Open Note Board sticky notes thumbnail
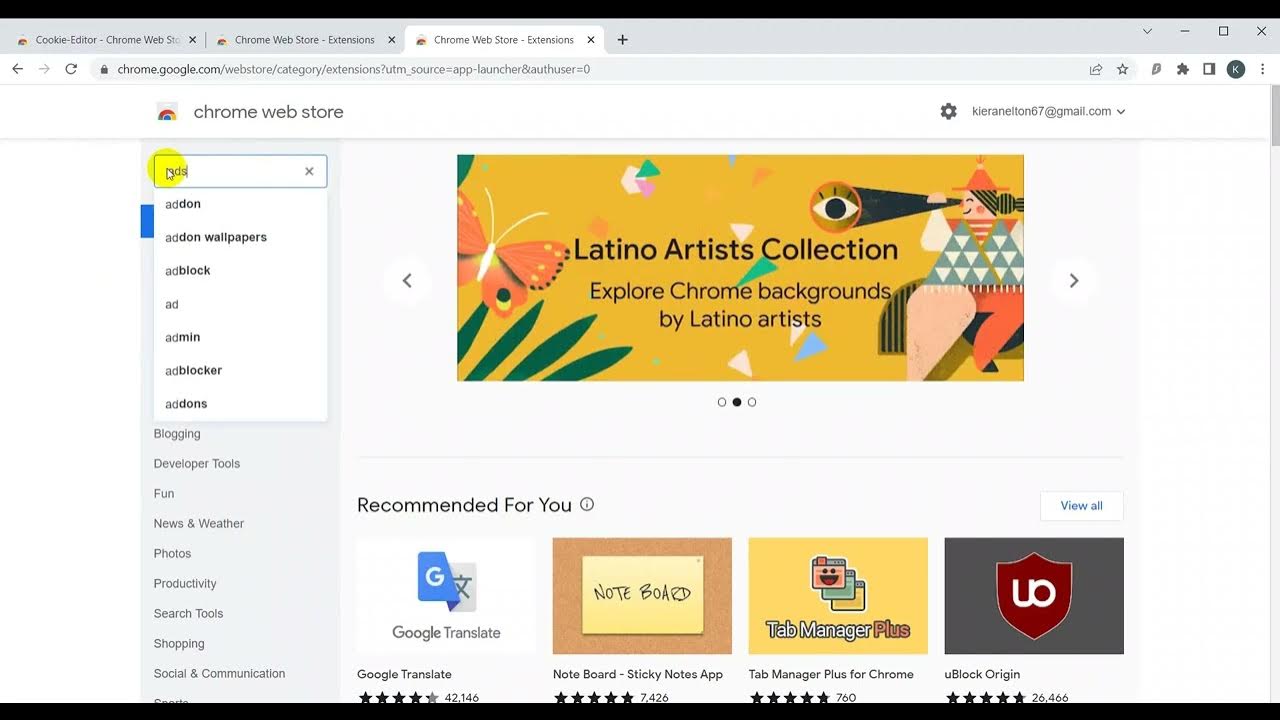Image resolution: width=1280 pixels, height=720 pixels. click(642, 596)
